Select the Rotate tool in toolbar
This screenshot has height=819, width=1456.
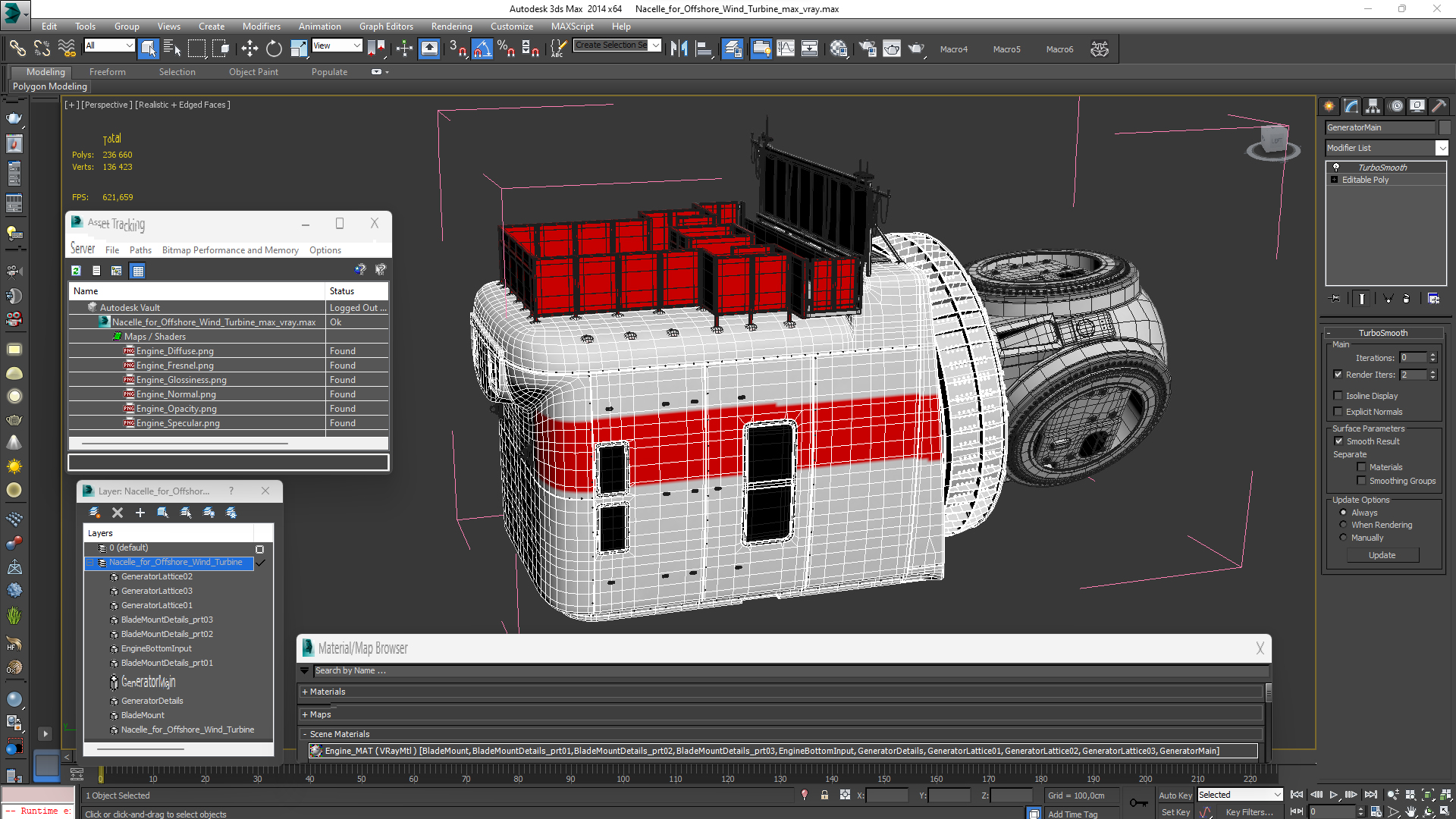[274, 49]
